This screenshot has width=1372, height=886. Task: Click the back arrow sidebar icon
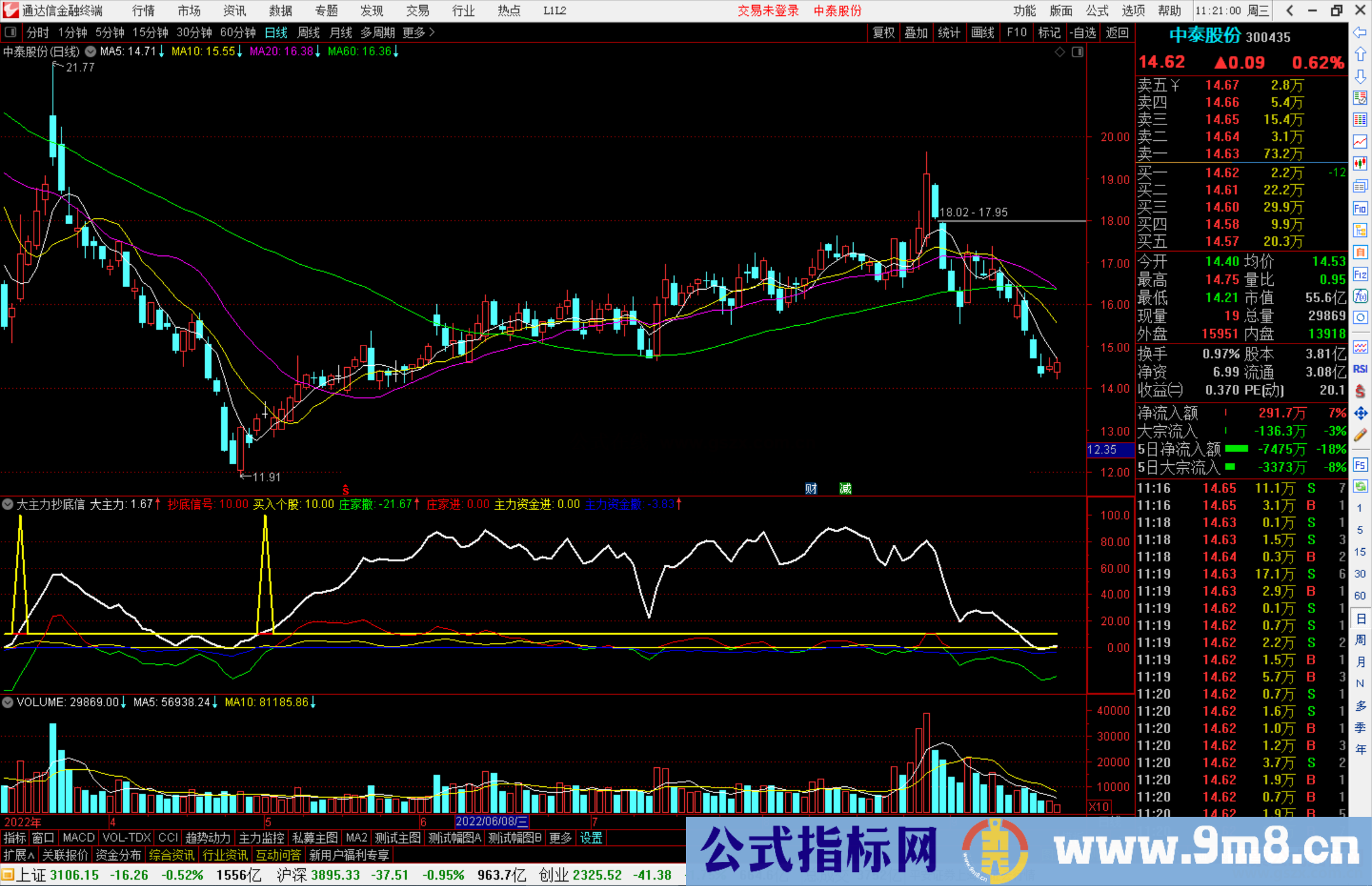click(x=1360, y=32)
